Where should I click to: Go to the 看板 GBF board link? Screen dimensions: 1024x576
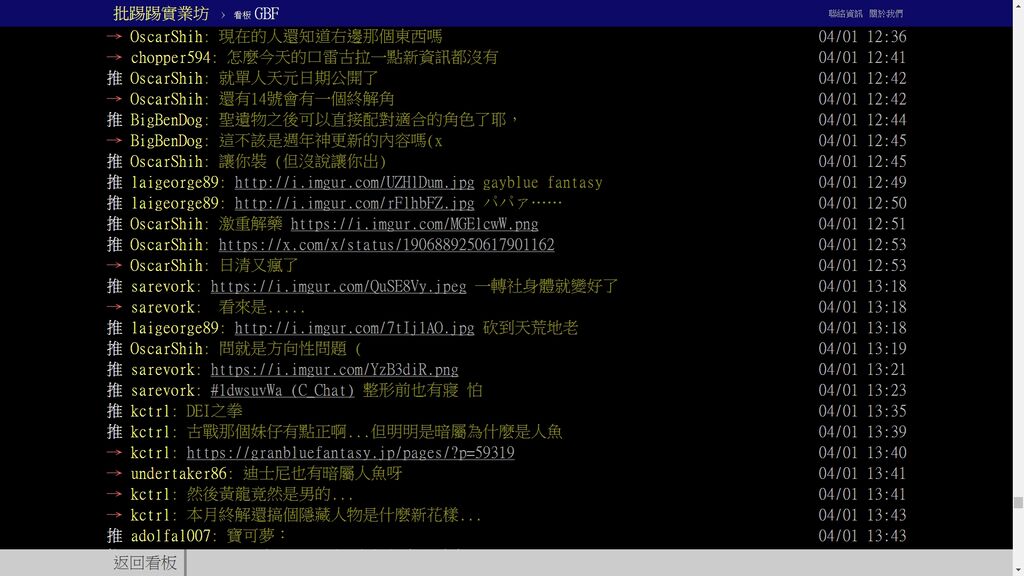256,14
